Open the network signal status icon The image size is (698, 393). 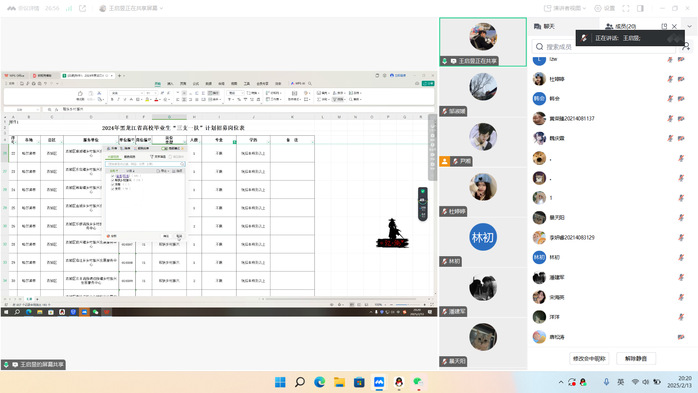pos(69,8)
